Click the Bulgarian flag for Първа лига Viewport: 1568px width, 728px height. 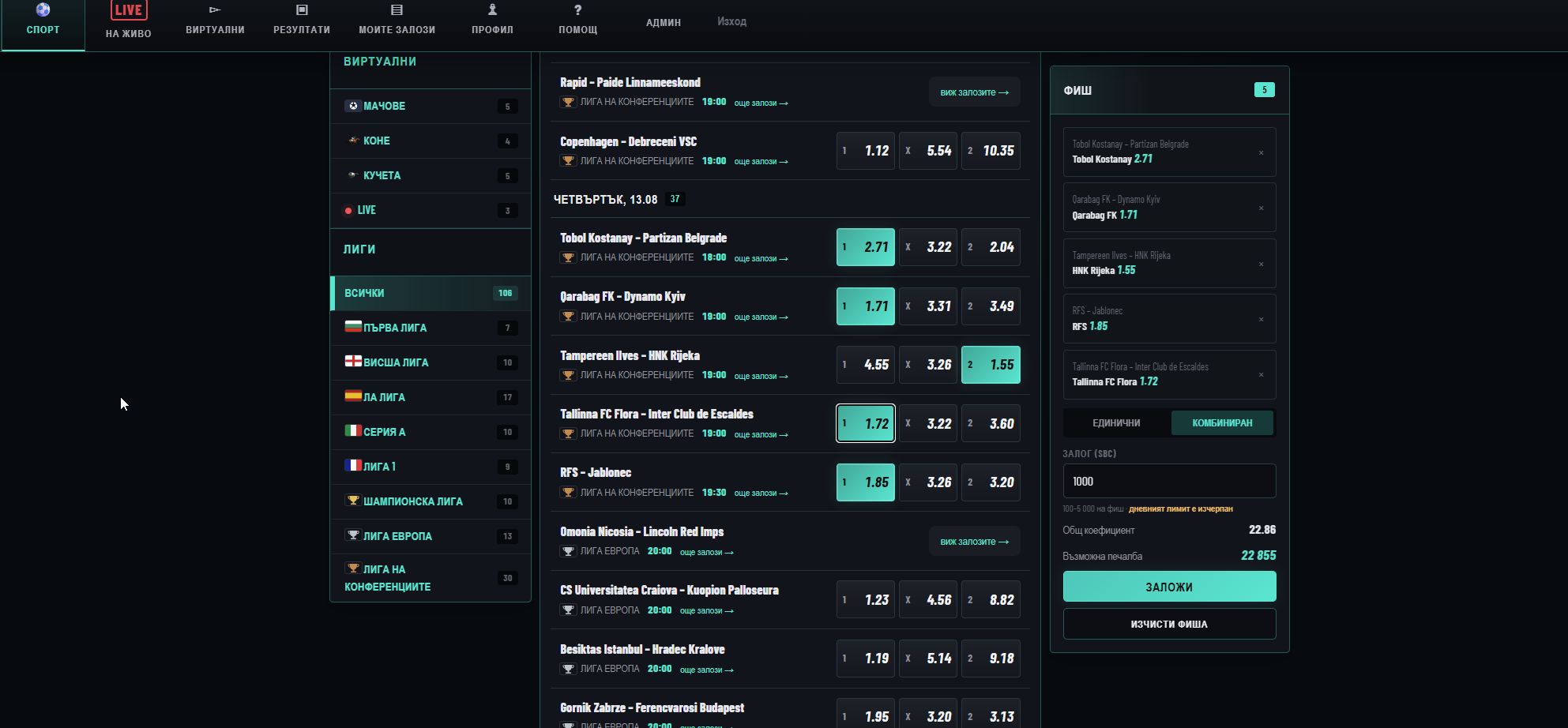(x=353, y=326)
